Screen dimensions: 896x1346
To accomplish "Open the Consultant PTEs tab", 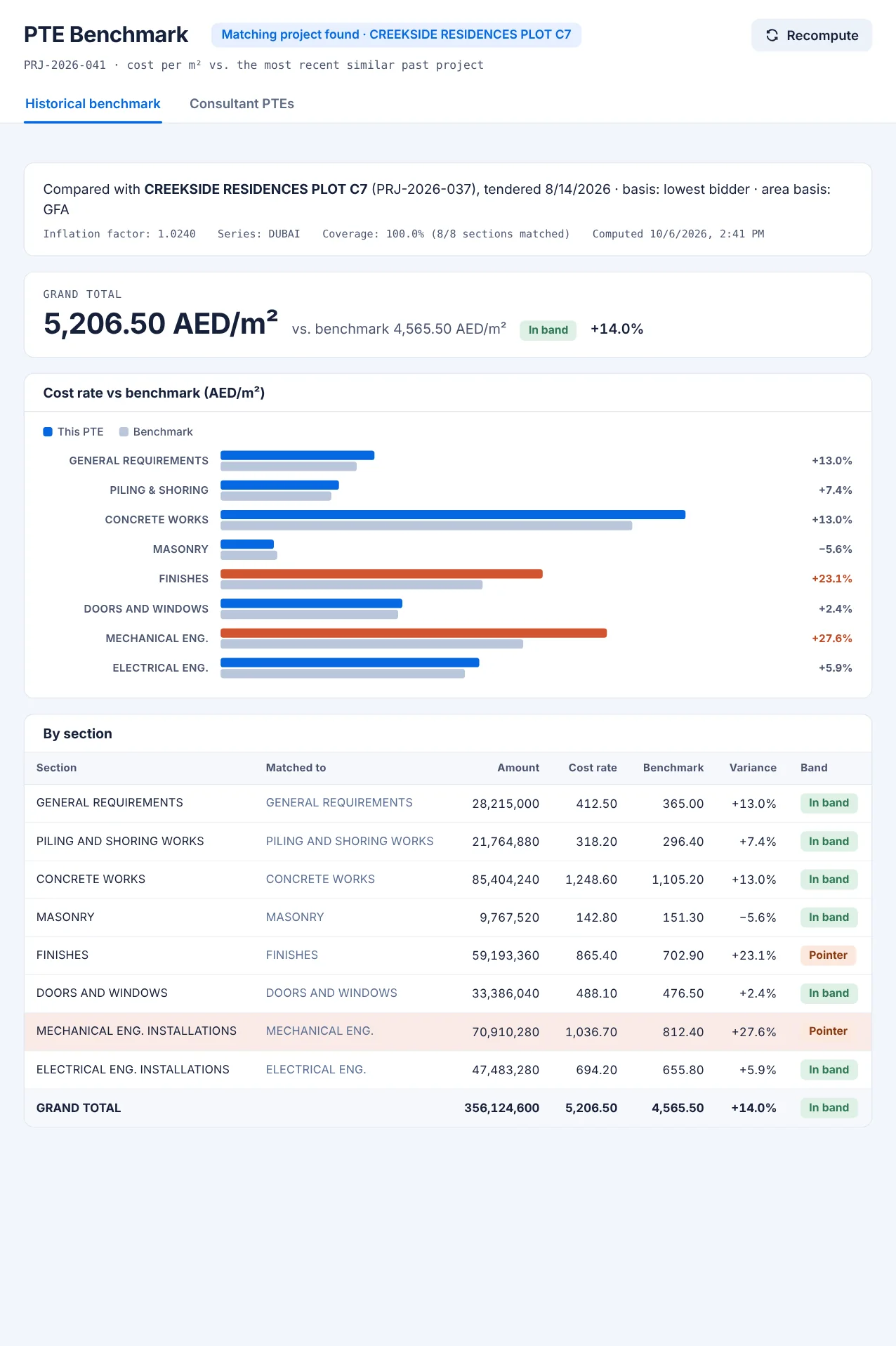I will (242, 104).
